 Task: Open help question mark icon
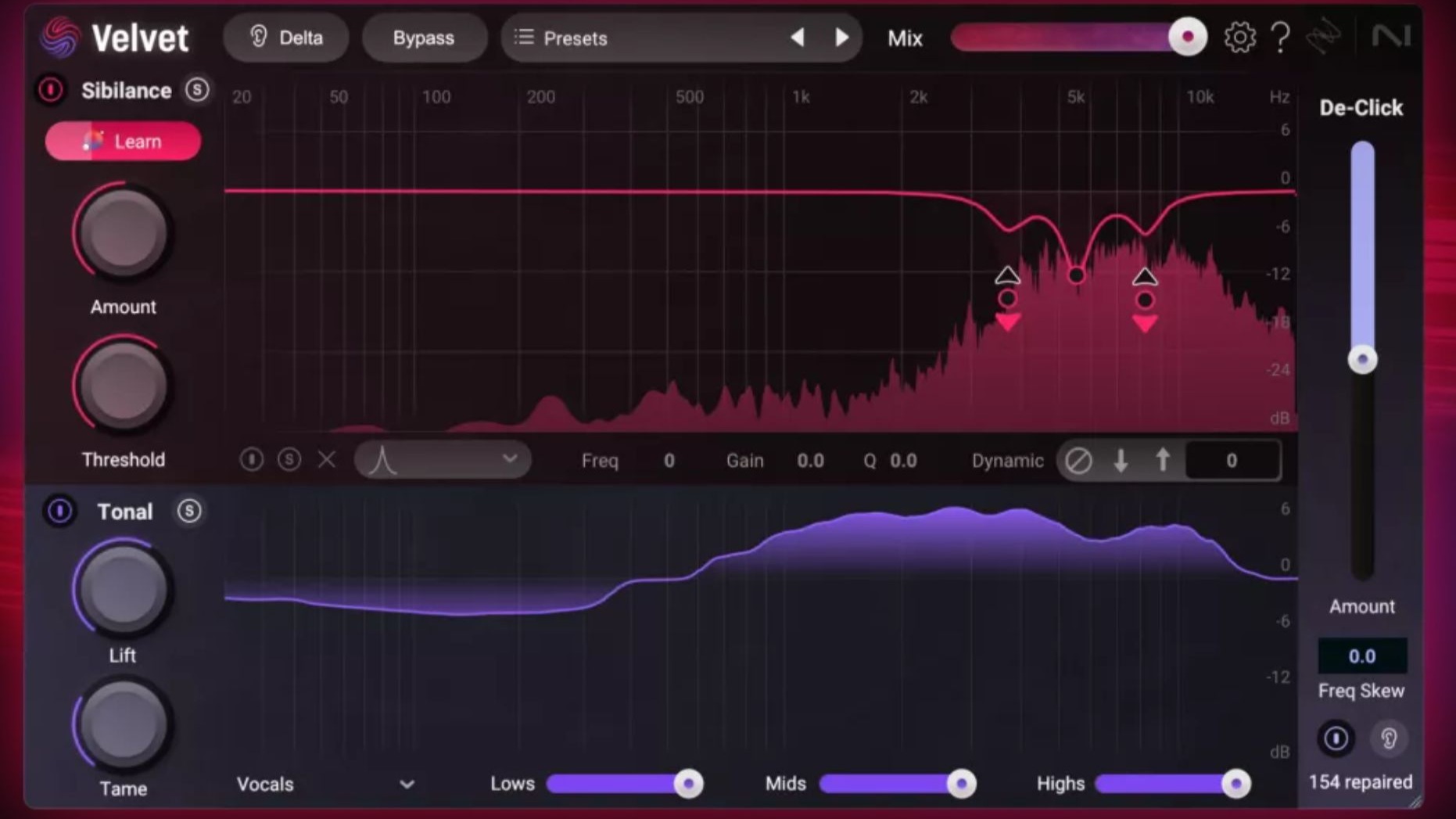coord(1280,37)
